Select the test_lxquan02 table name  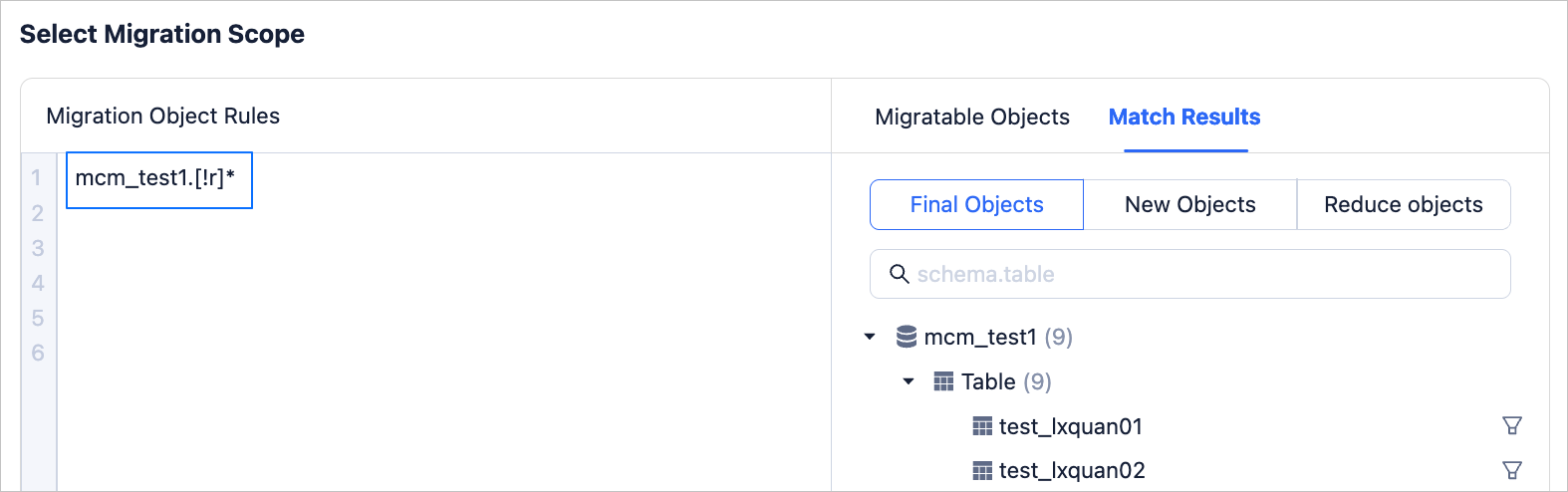click(x=1072, y=470)
